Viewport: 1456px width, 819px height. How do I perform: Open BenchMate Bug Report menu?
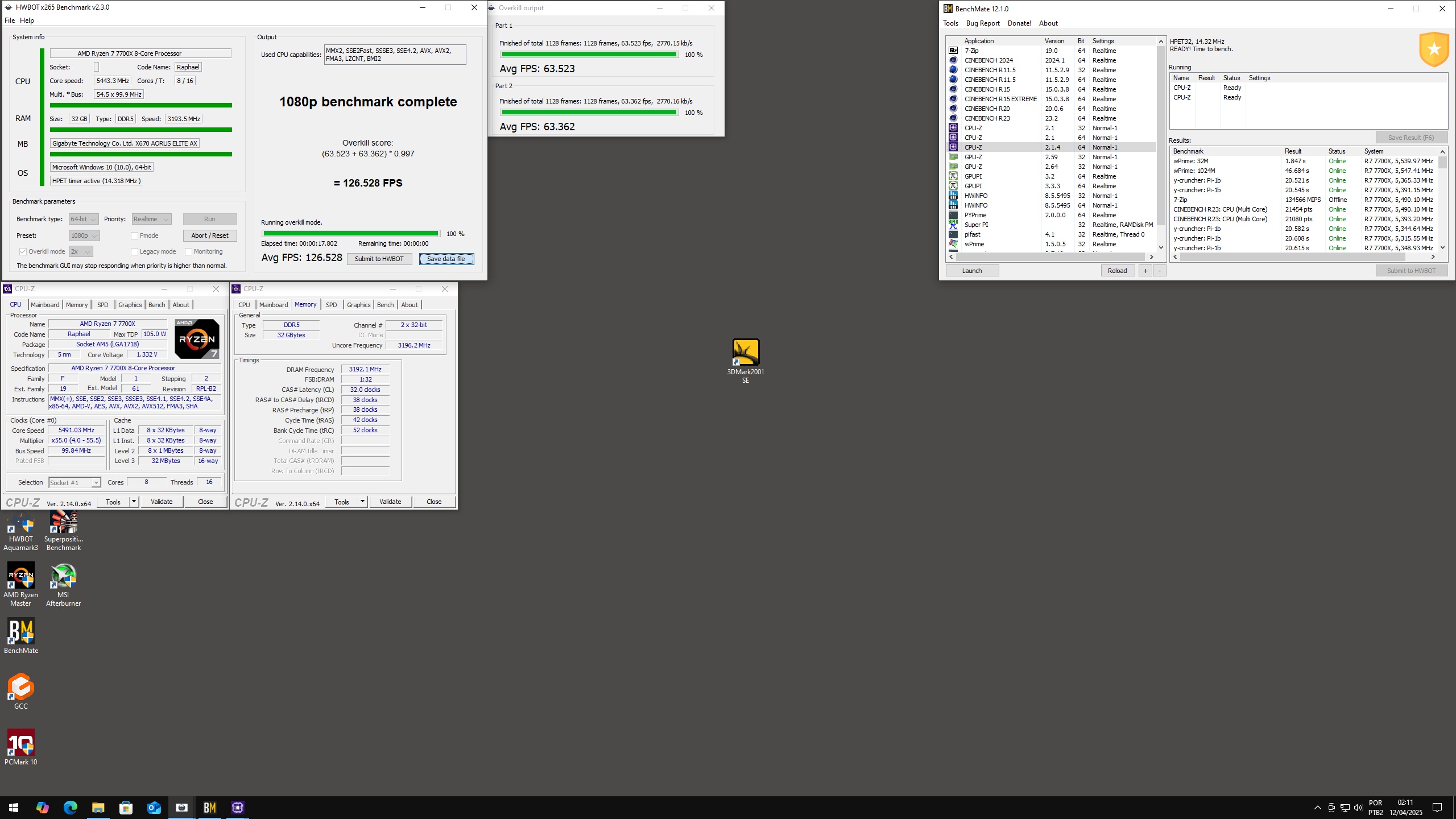tap(983, 23)
